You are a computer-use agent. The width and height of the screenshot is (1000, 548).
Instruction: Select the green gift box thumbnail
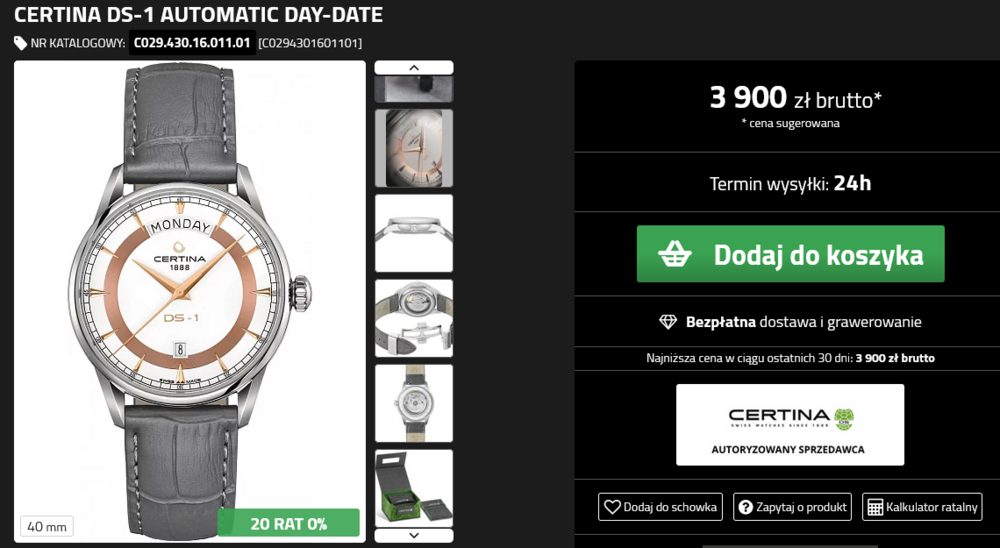point(414,488)
